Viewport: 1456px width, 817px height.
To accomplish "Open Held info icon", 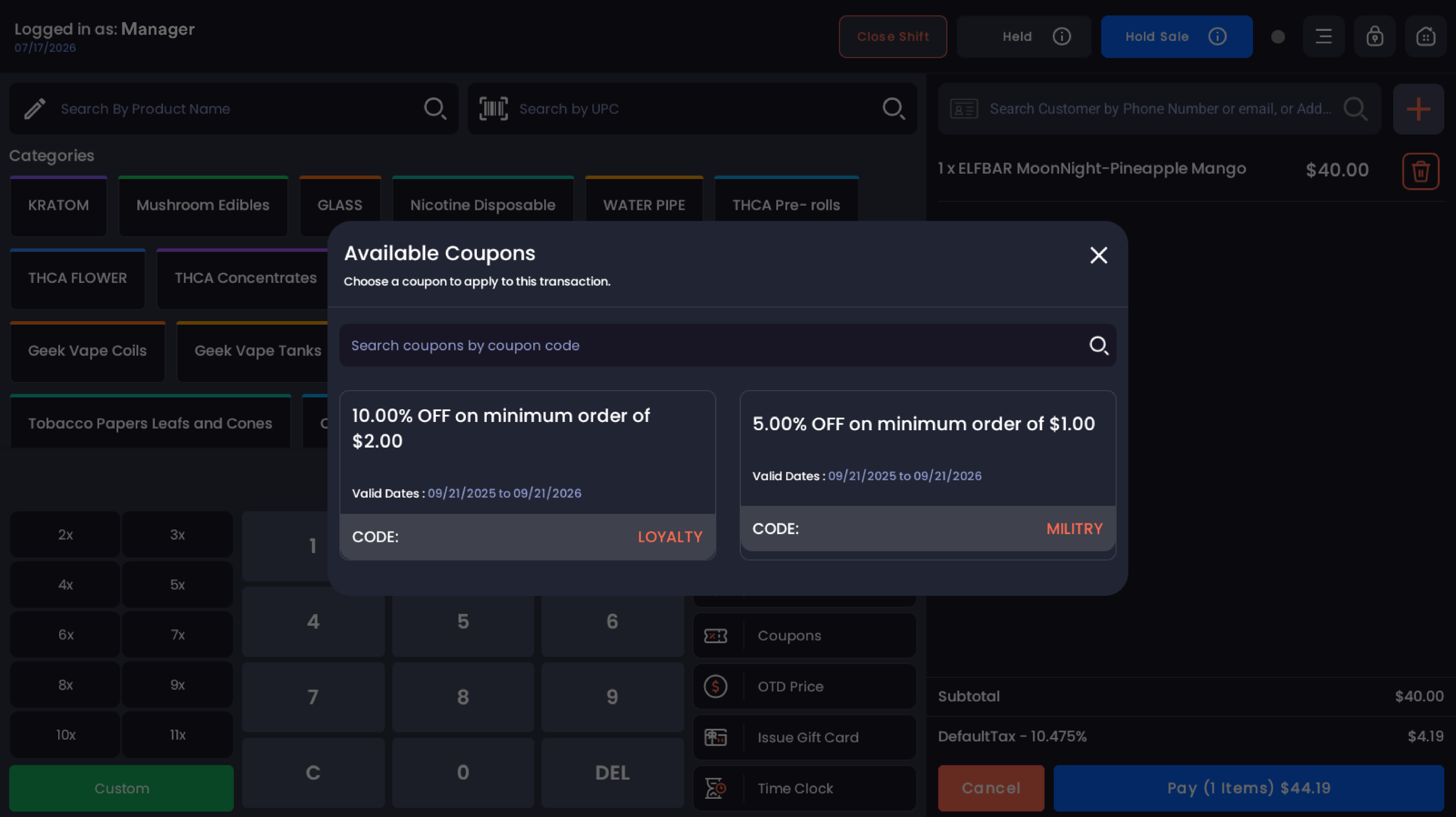I will coord(1061,37).
